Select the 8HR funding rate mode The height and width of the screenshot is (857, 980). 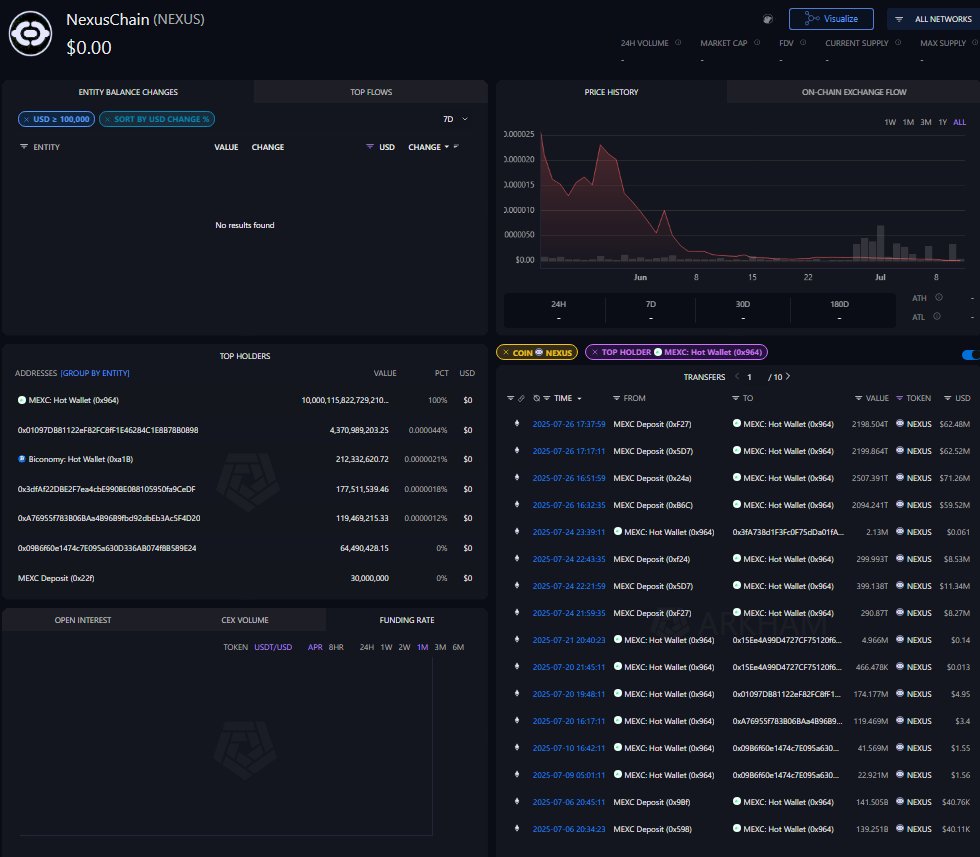336,647
